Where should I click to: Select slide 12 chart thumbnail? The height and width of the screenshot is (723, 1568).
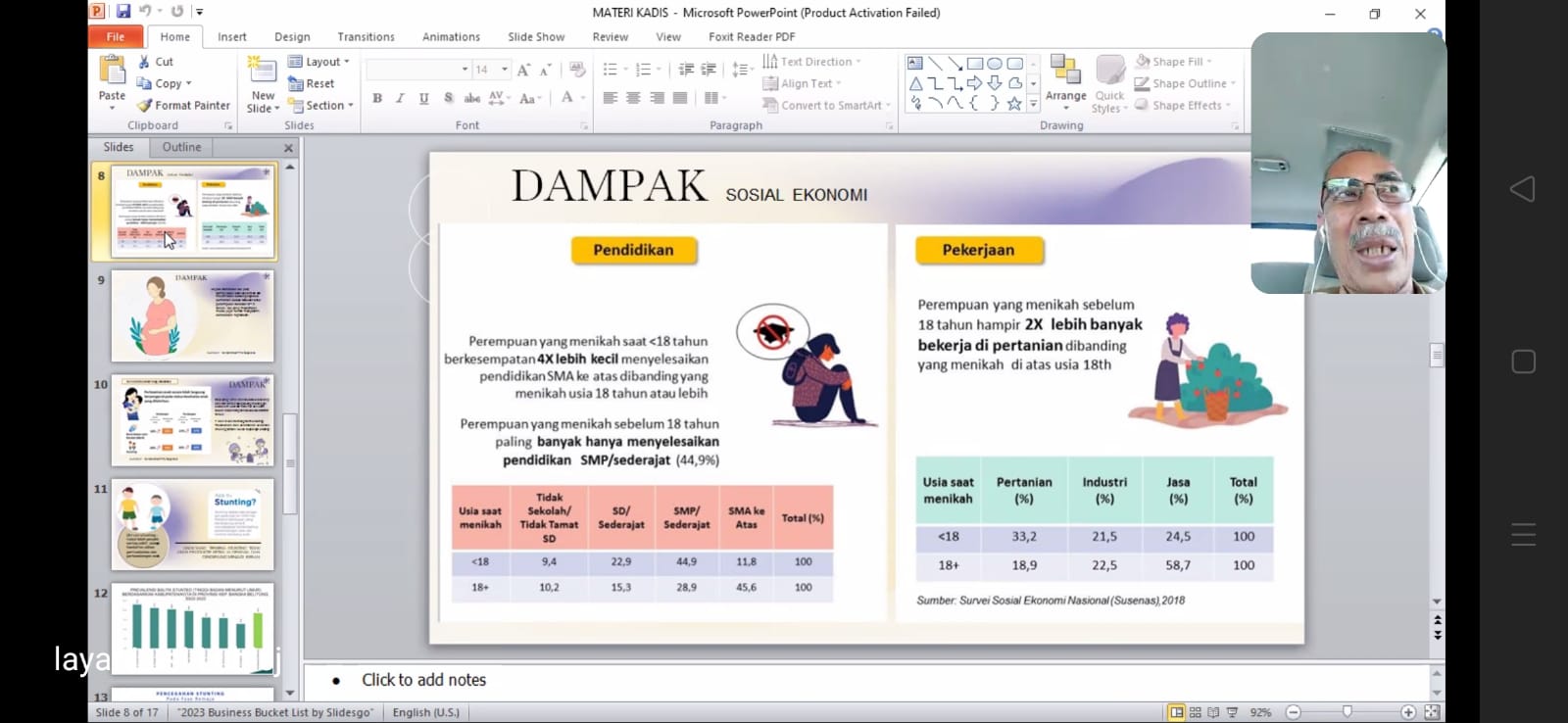pyautogui.click(x=192, y=628)
